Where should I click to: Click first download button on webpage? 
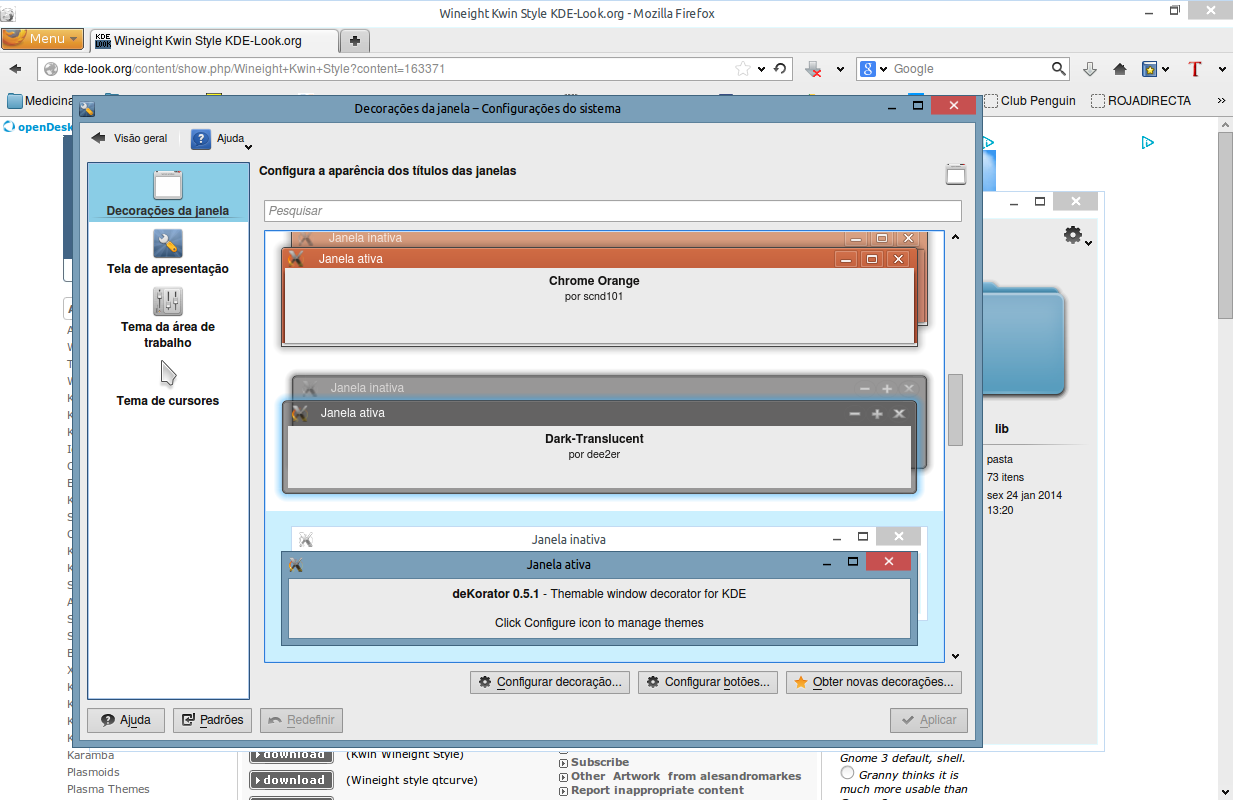290,754
